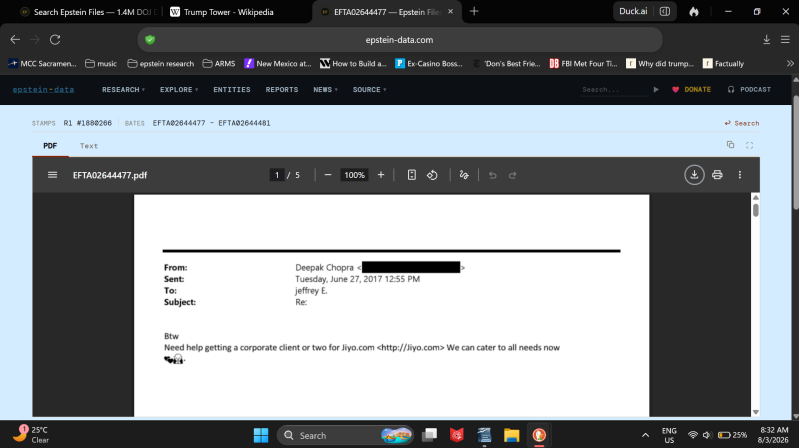Reload the current page
The height and width of the screenshot is (448, 799).
point(55,40)
